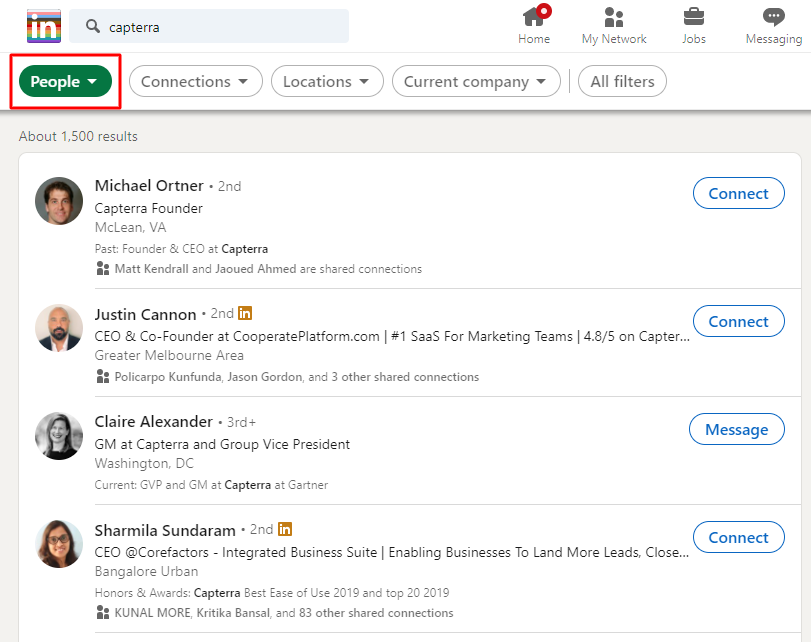Click Justin Cannon's LinkedIn Premium badge
The width and height of the screenshot is (811, 642).
click(x=245, y=313)
